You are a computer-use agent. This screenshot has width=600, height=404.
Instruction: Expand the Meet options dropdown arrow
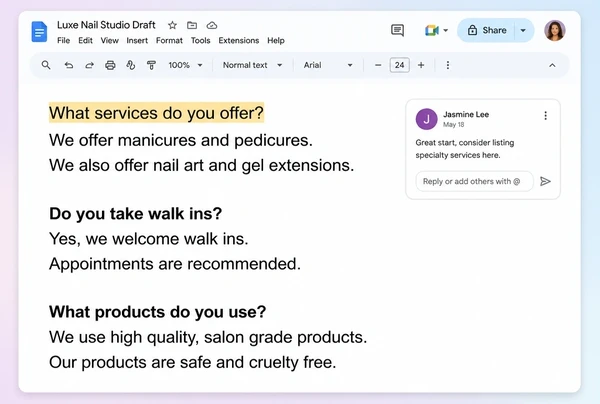click(445, 30)
